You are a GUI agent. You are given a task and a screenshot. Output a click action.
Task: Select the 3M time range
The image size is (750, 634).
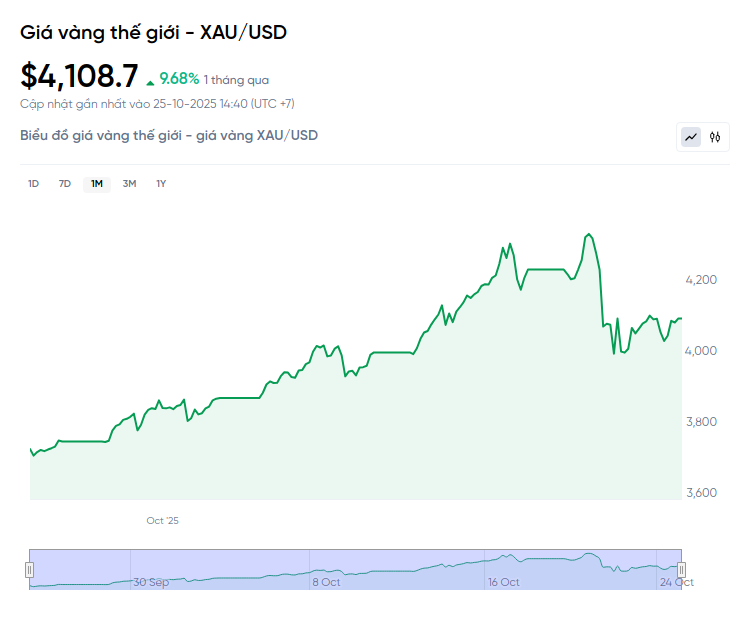pyautogui.click(x=129, y=184)
